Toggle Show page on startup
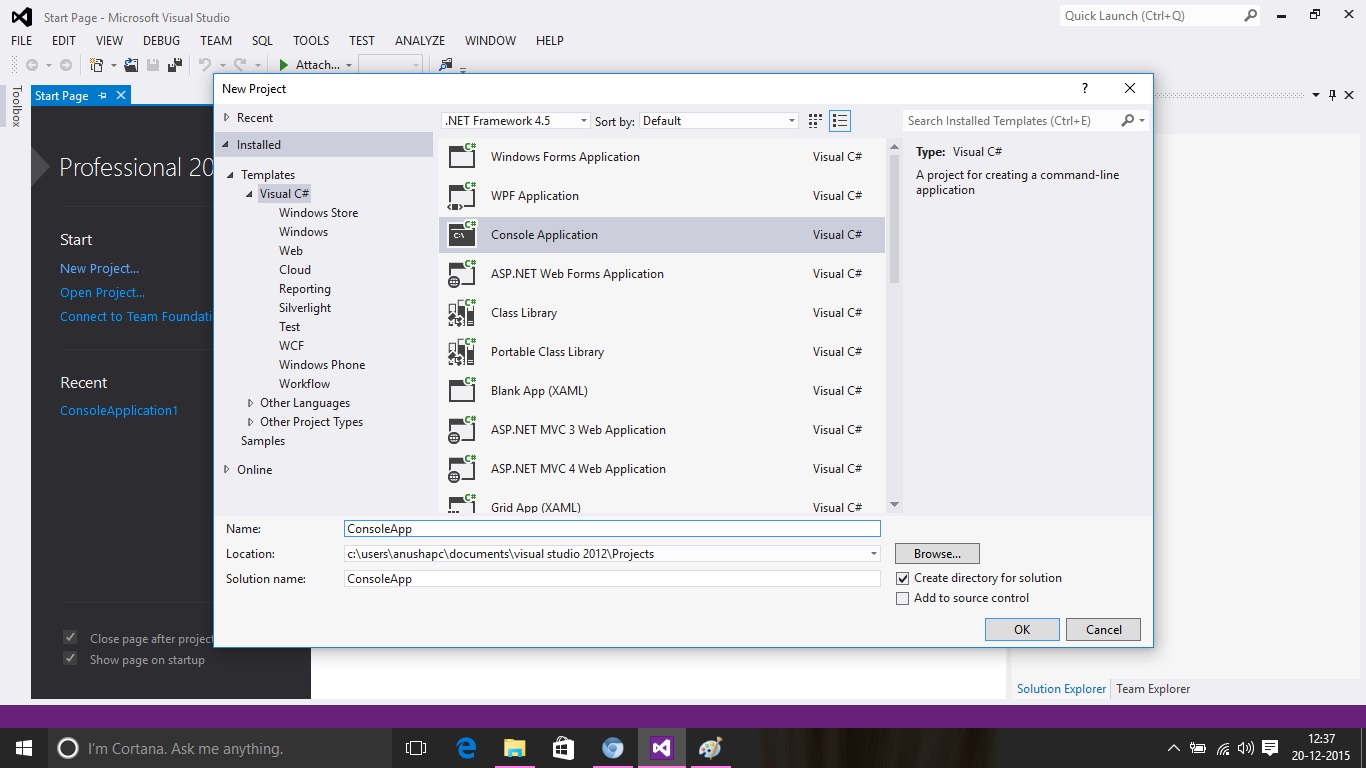 [x=70, y=660]
